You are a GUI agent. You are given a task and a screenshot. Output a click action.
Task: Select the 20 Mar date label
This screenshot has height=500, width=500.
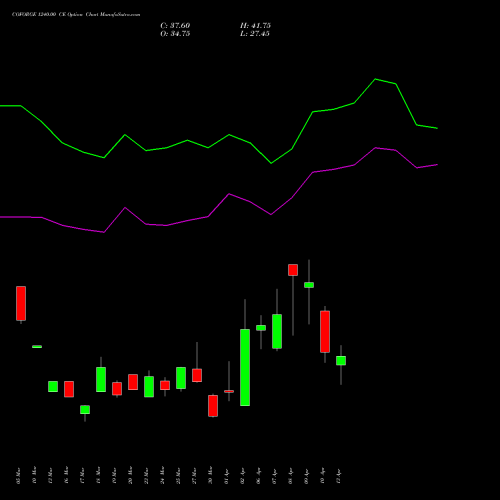(130, 475)
